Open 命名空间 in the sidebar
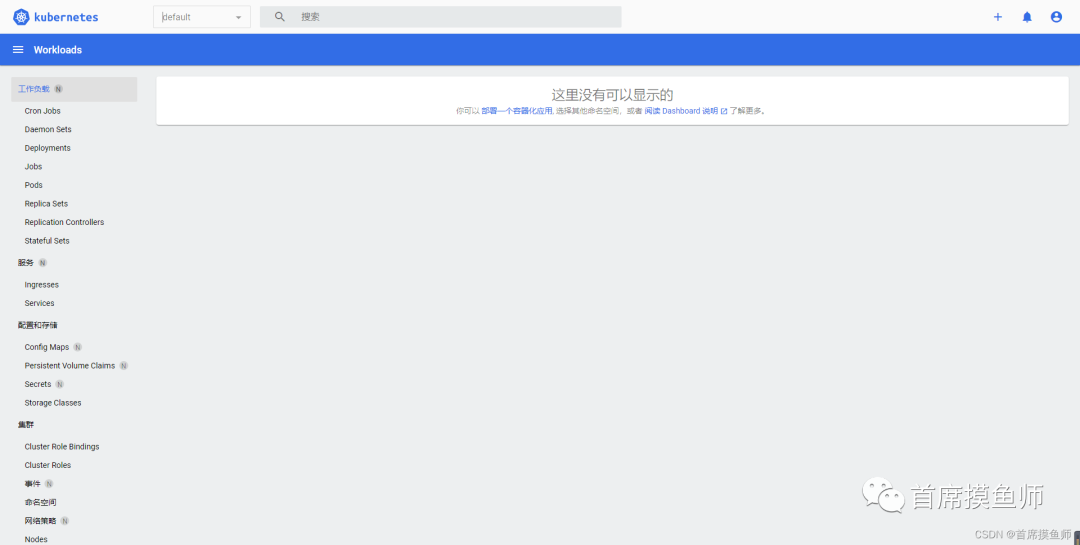This screenshot has height=545, width=1080. tap(41, 502)
